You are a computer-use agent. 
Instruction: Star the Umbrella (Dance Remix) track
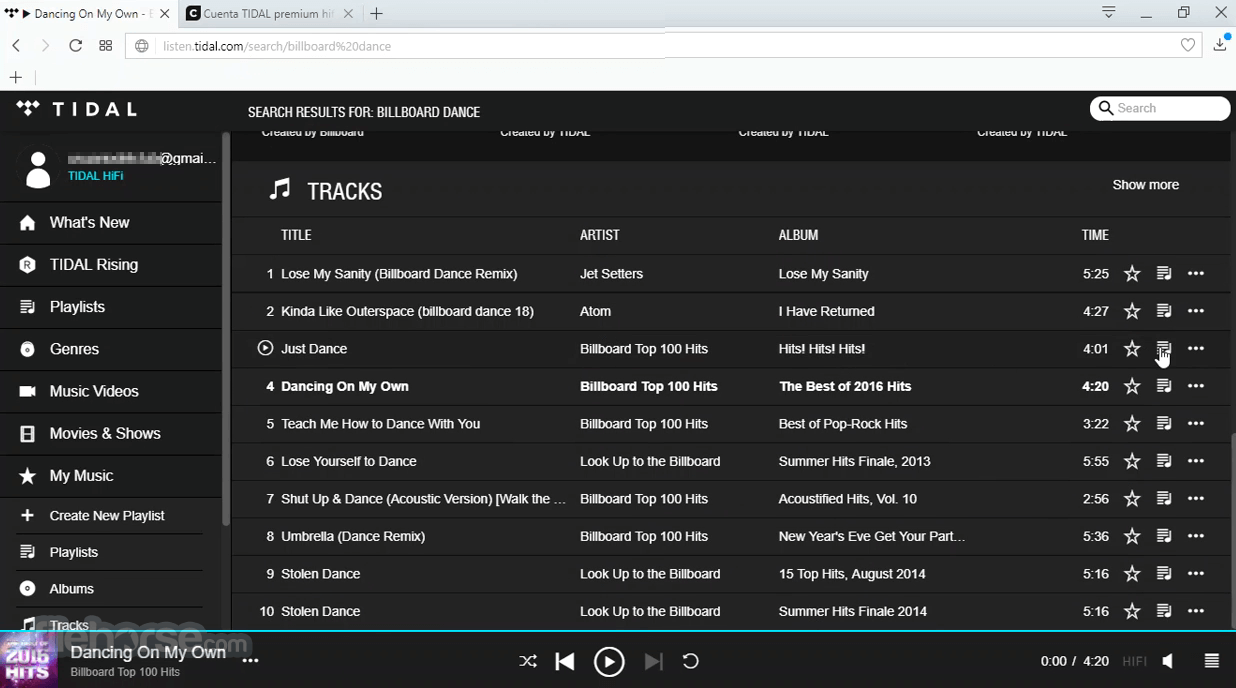tap(1132, 536)
